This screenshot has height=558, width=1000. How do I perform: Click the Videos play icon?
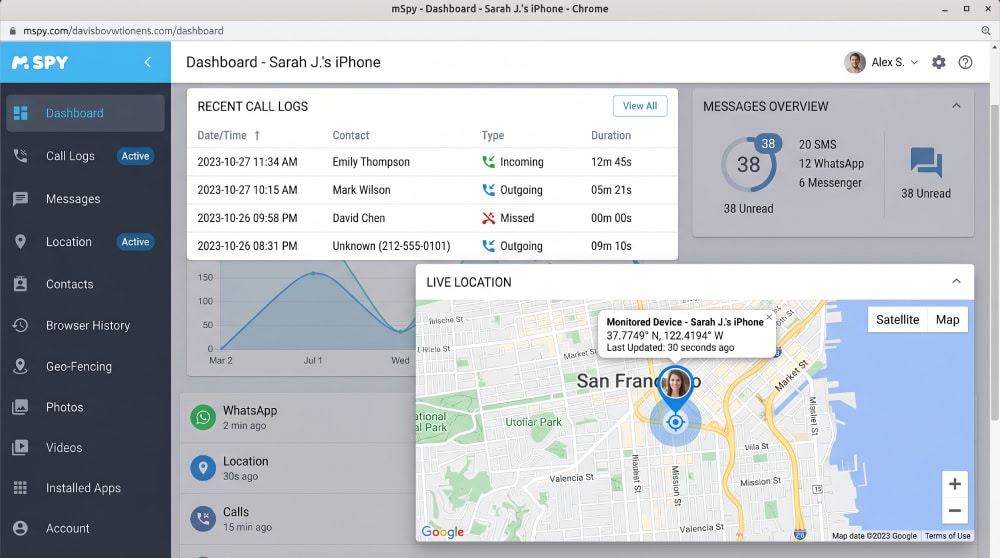[x=20, y=447]
